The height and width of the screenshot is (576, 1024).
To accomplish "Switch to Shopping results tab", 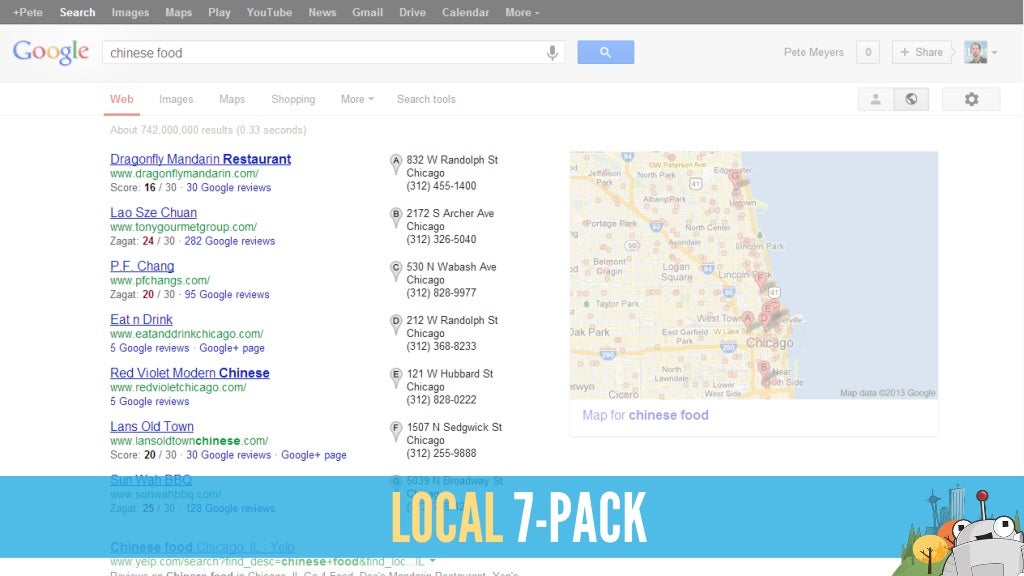I will click(293, 99).
